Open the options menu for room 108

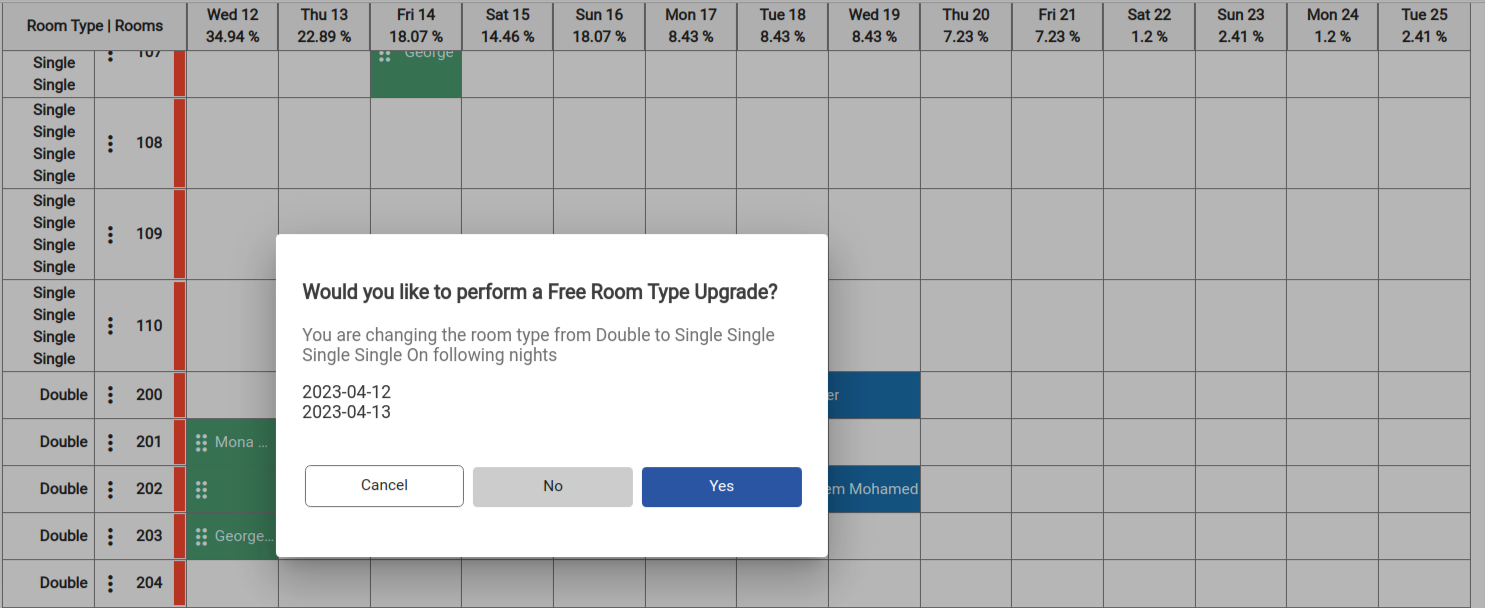109,143
